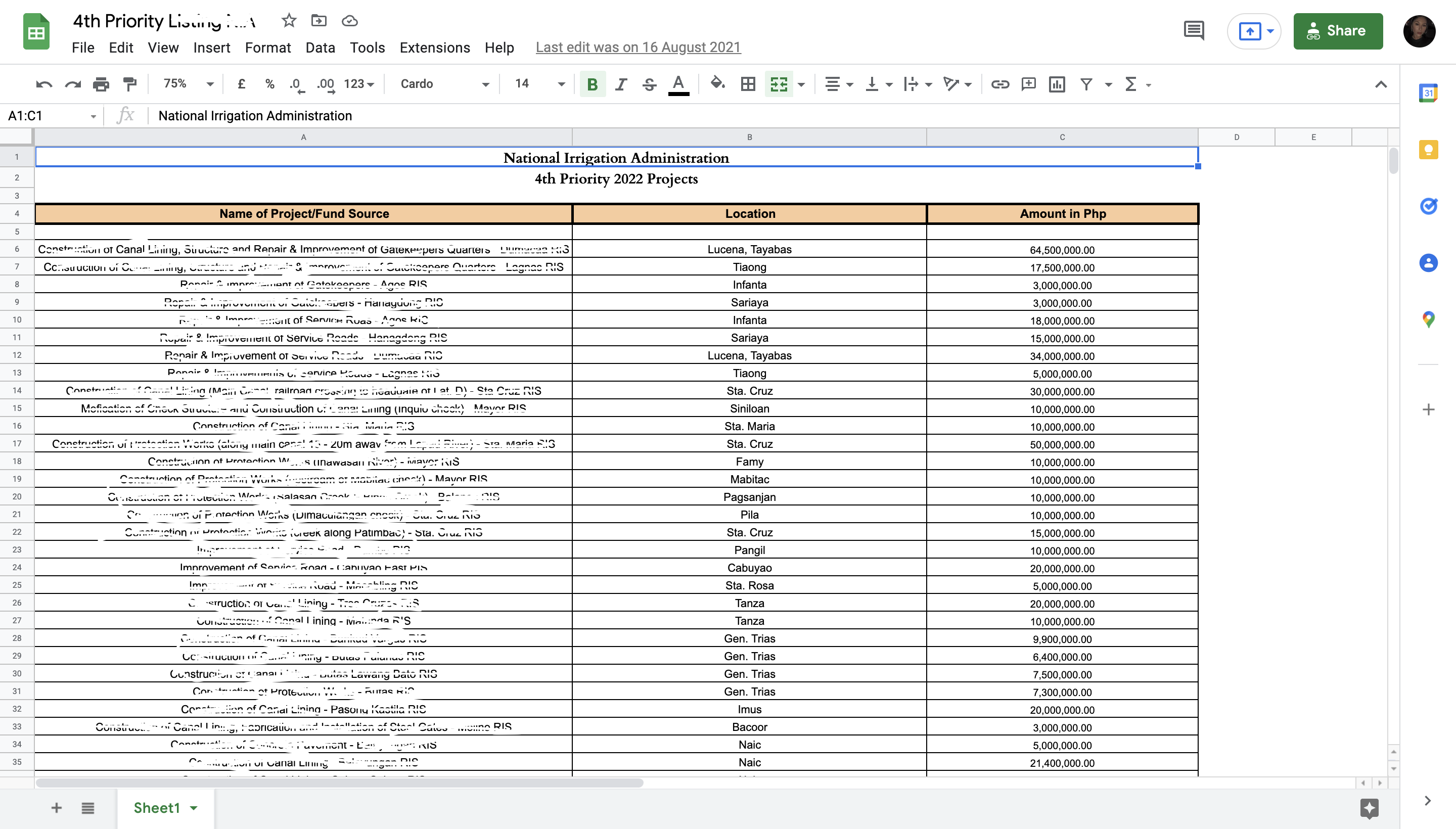Open the Sheet1 tab
Viewport: 1456px width, 829px height.
click(157, 807)
